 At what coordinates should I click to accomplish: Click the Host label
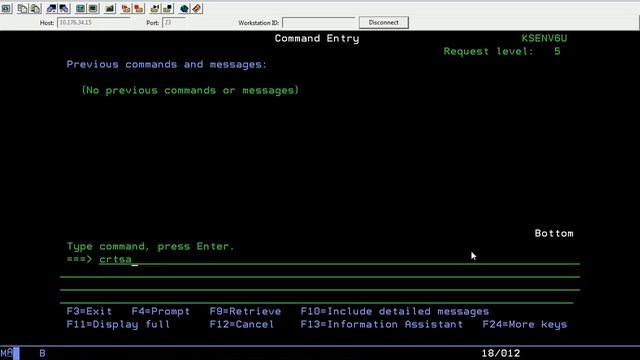(x=47, y=23)
